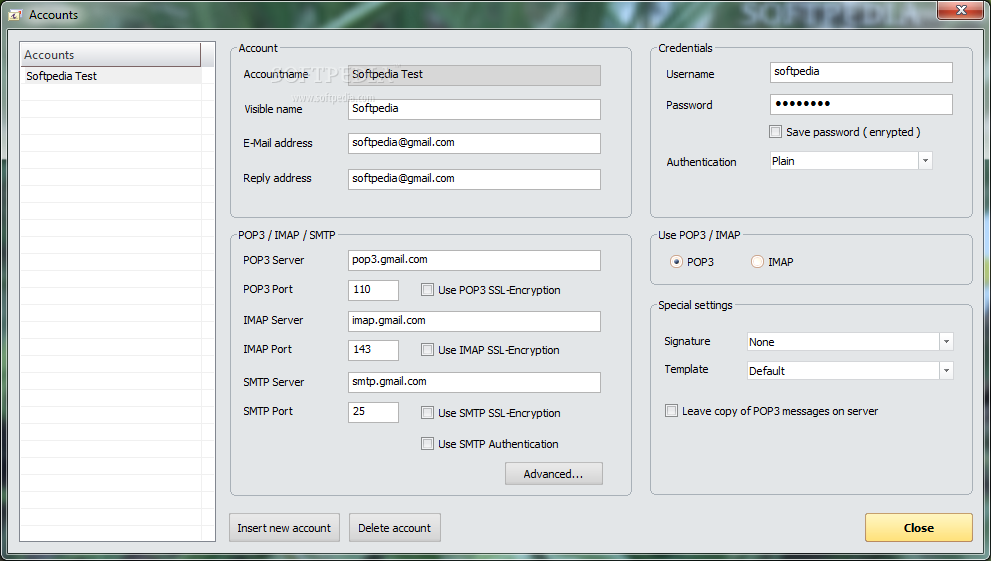This screenshot has width=991, height=561.
Task: Click the SMTP Server field
Action: click(474, 382)
